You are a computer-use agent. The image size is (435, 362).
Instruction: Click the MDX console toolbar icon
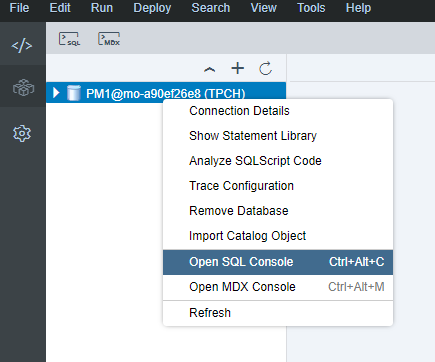pos(109,39)
